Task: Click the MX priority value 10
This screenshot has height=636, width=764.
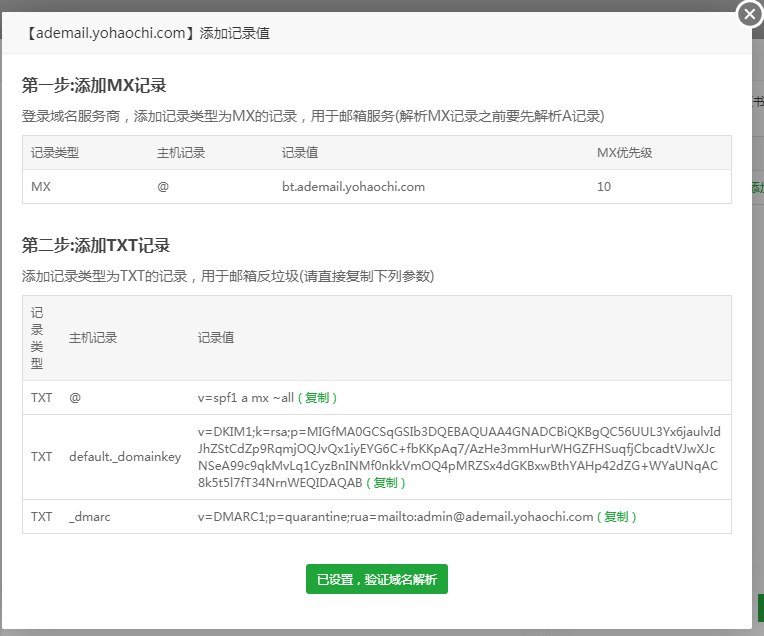Action: [x=604, y=187]
